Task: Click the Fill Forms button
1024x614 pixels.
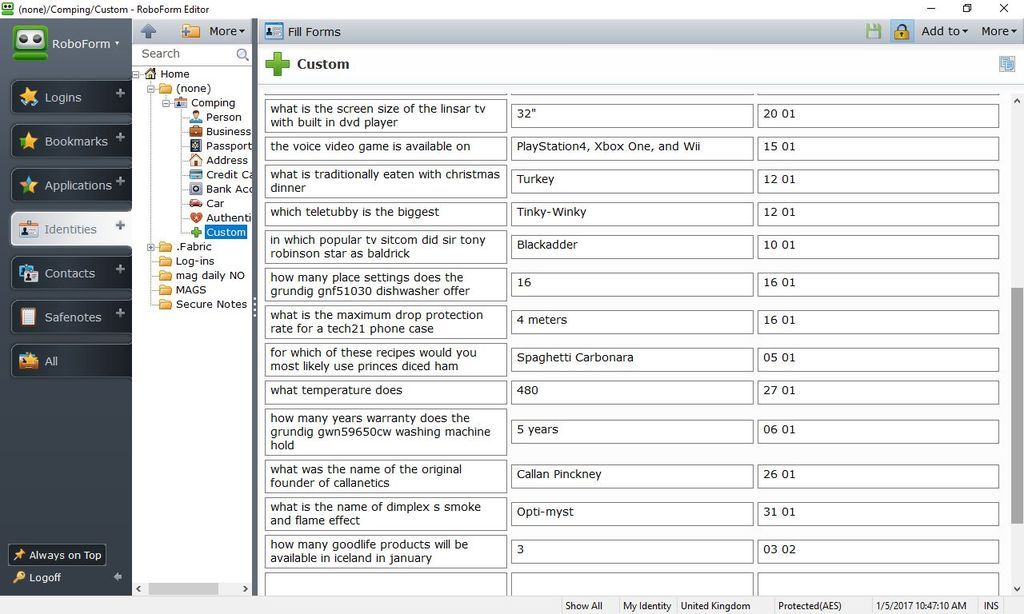Action: [x=303, y=31]
